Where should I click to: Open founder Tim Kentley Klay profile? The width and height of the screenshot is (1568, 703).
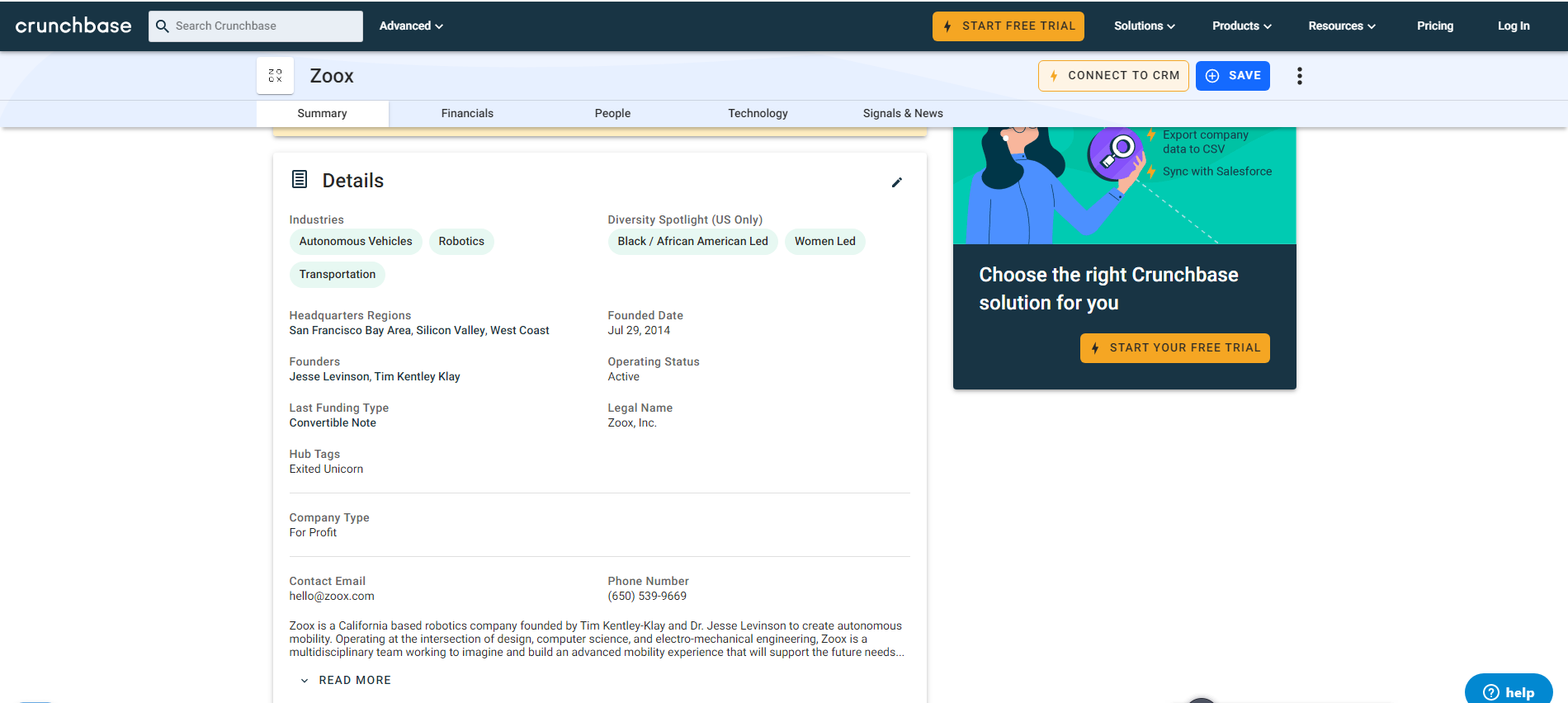click(x=418, y=377)
